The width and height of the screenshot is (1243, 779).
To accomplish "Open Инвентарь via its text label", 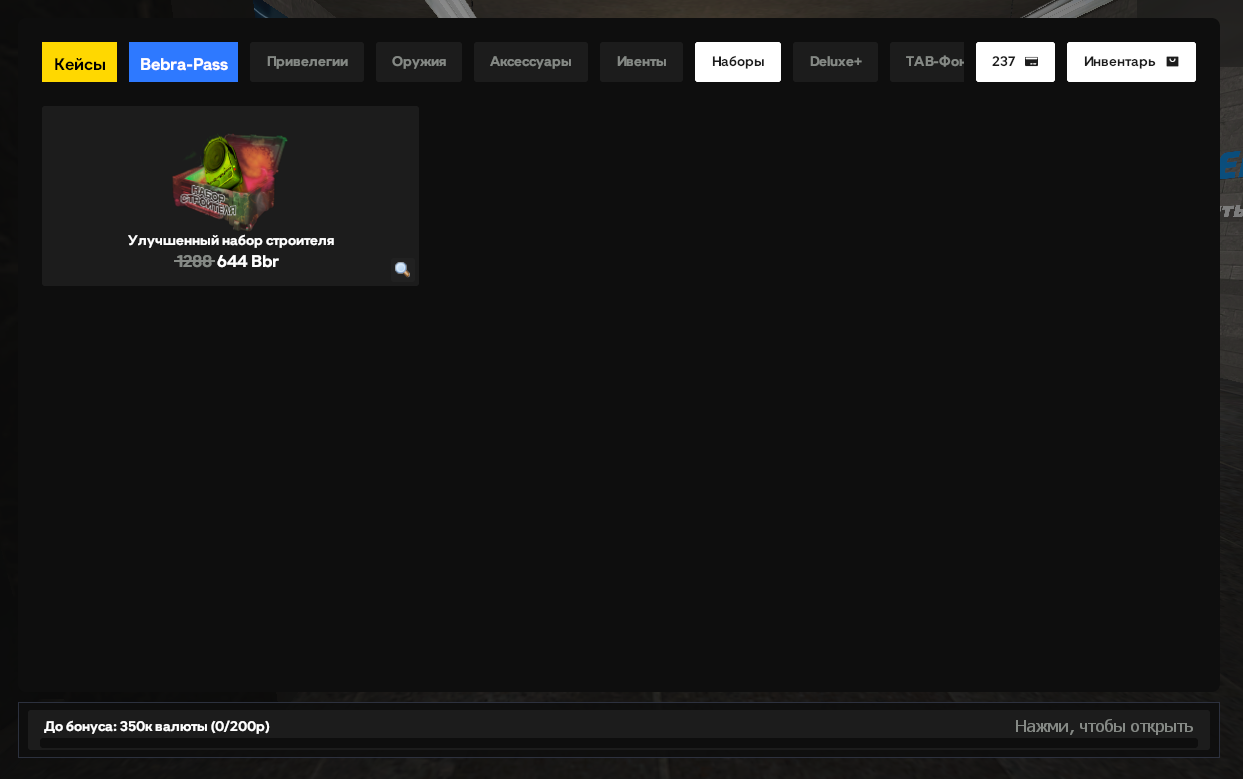I will 1119,62.
